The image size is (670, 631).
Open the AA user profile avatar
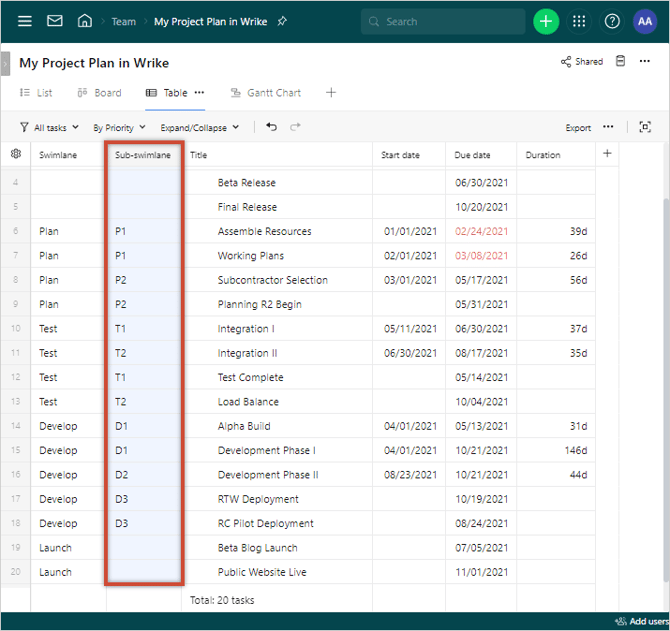click(645, 21)
